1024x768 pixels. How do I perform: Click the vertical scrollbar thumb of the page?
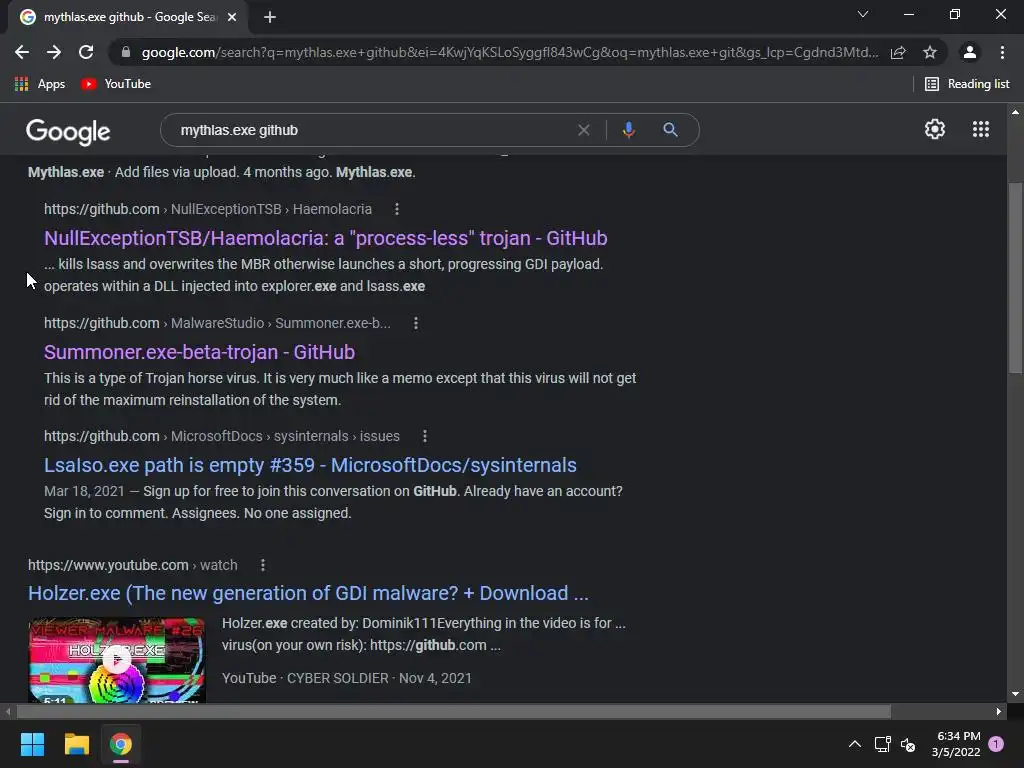(1015, 278)
